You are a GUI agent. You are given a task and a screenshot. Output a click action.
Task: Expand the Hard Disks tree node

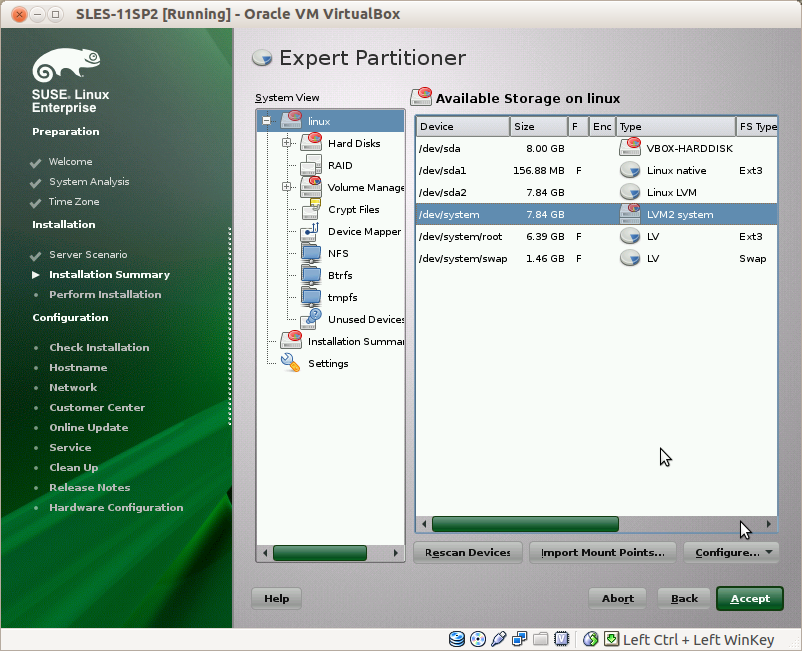(x=286, y=143)
